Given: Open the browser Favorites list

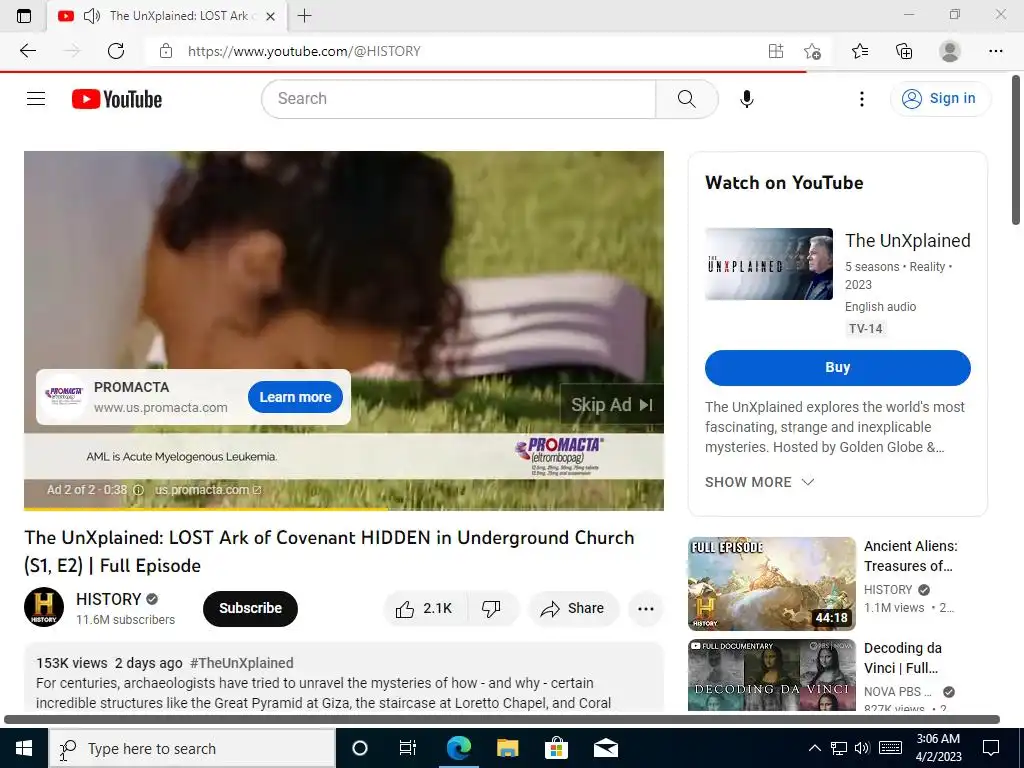Looking at the screenshot, I should [x=860, y=51].
